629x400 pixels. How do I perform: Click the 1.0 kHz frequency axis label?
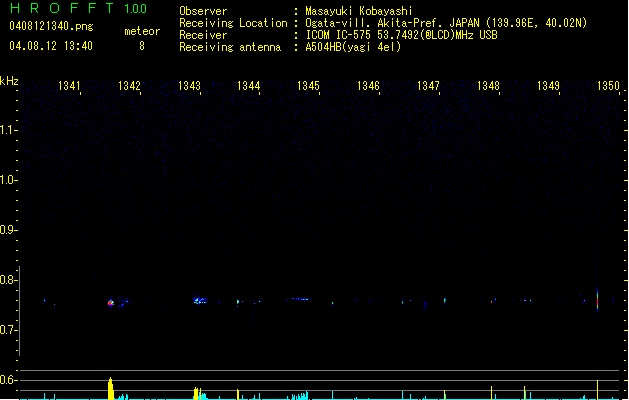[7, 180]
